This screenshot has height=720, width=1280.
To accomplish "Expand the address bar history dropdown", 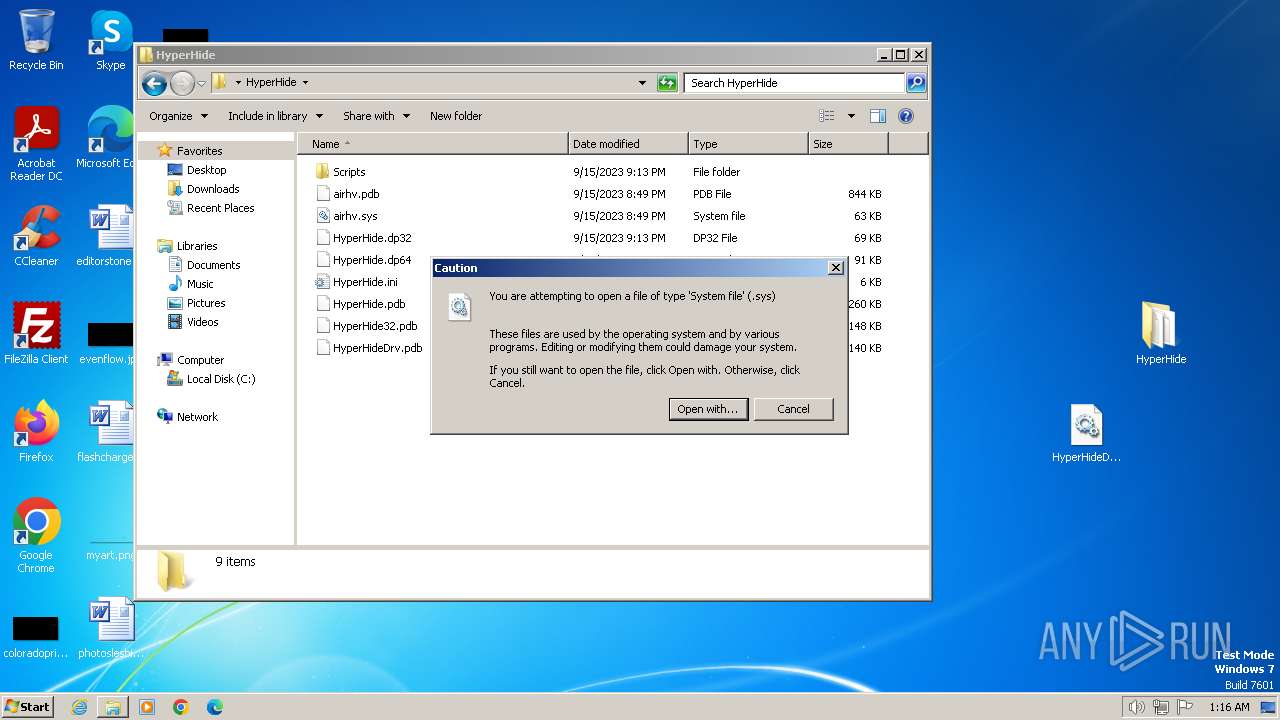I will (642, 83).
